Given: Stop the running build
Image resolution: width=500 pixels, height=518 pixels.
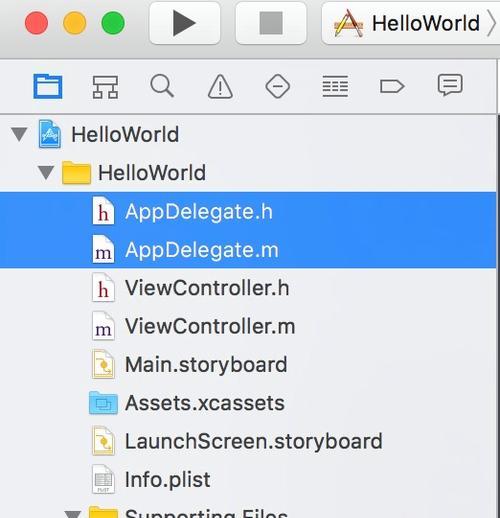Looking at the screenshot, I should click(271, 23).
